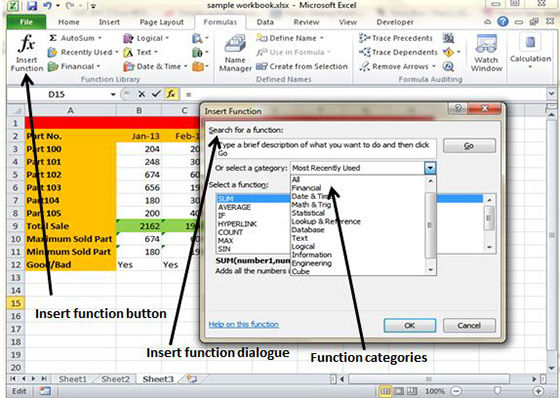The height and width of the screenshot is (398, 560).
Task: Open Help on this function link
Action: pos(244,324)
